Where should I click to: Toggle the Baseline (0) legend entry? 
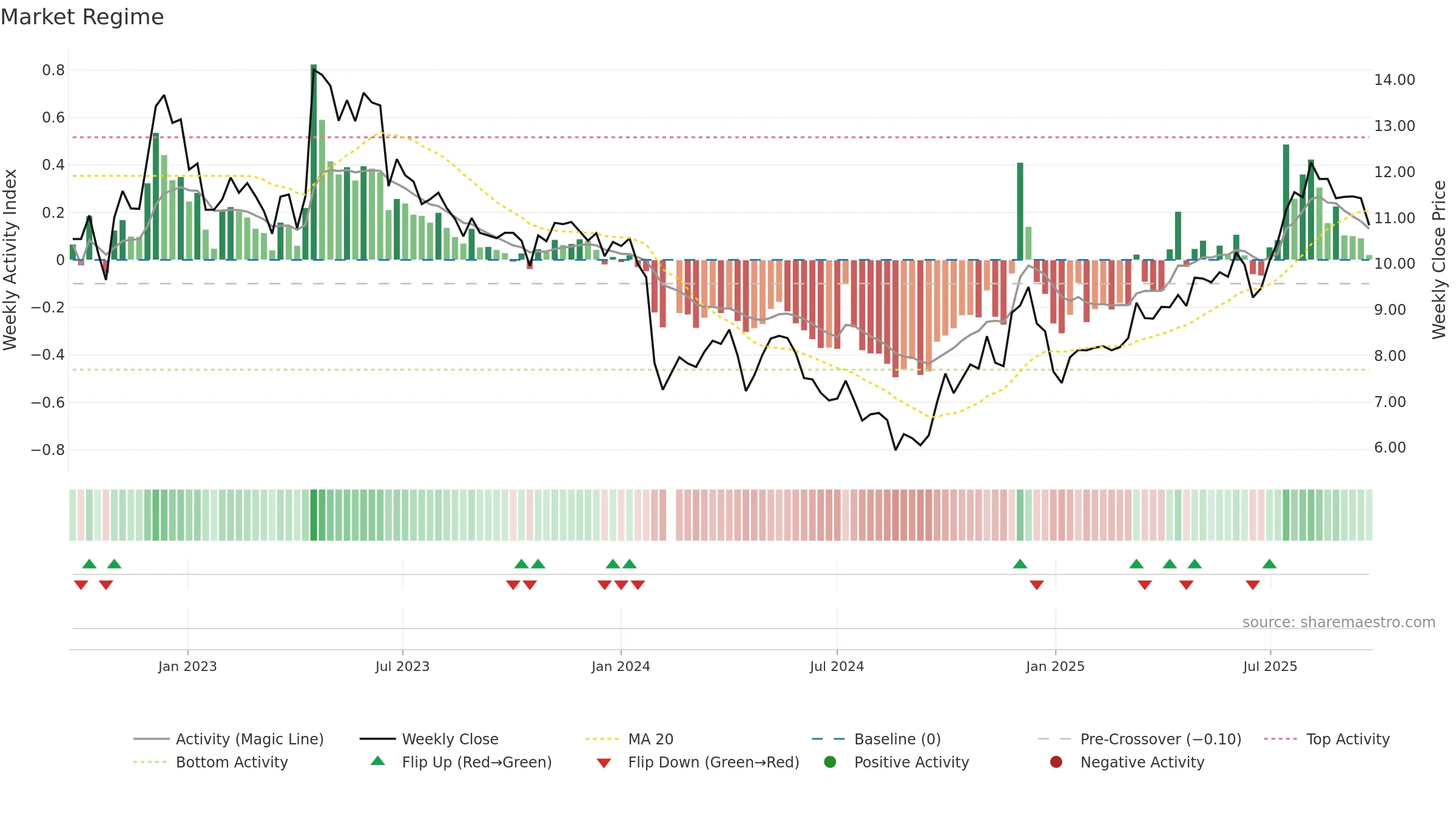[876, 739]
